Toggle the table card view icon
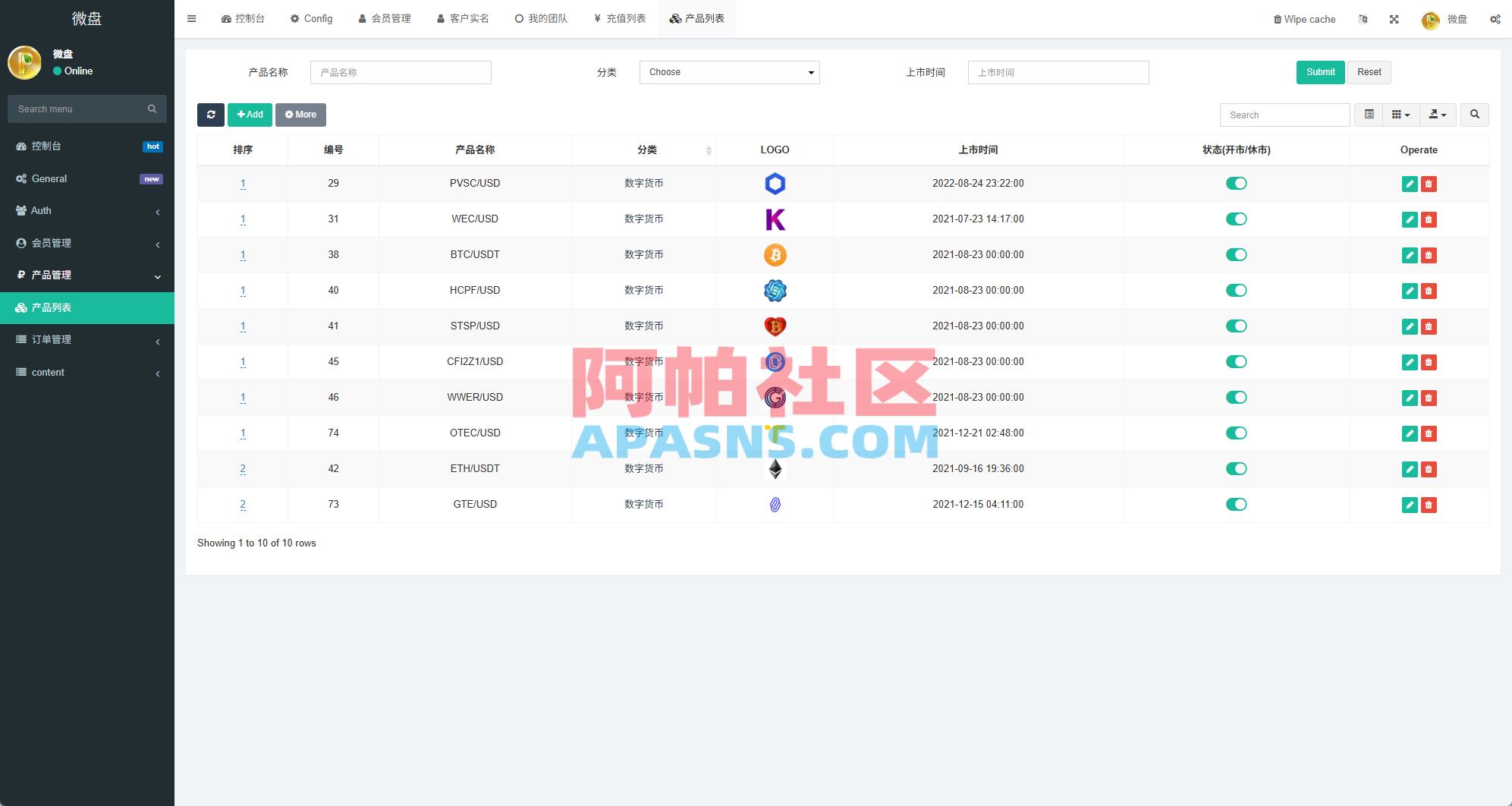The image size is (1512, 806). click(x=1369, y=115)
